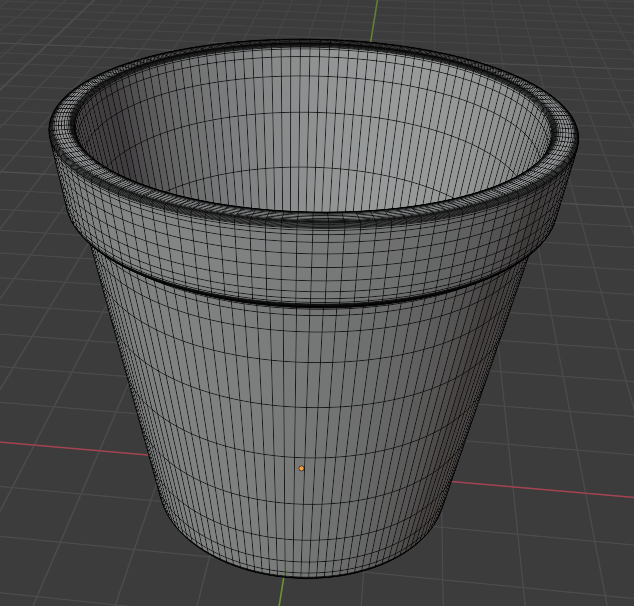The width and height of the screenshot is (634, 606).
Task: Click the green Y axis line below pot
Action: pos(281,588)
